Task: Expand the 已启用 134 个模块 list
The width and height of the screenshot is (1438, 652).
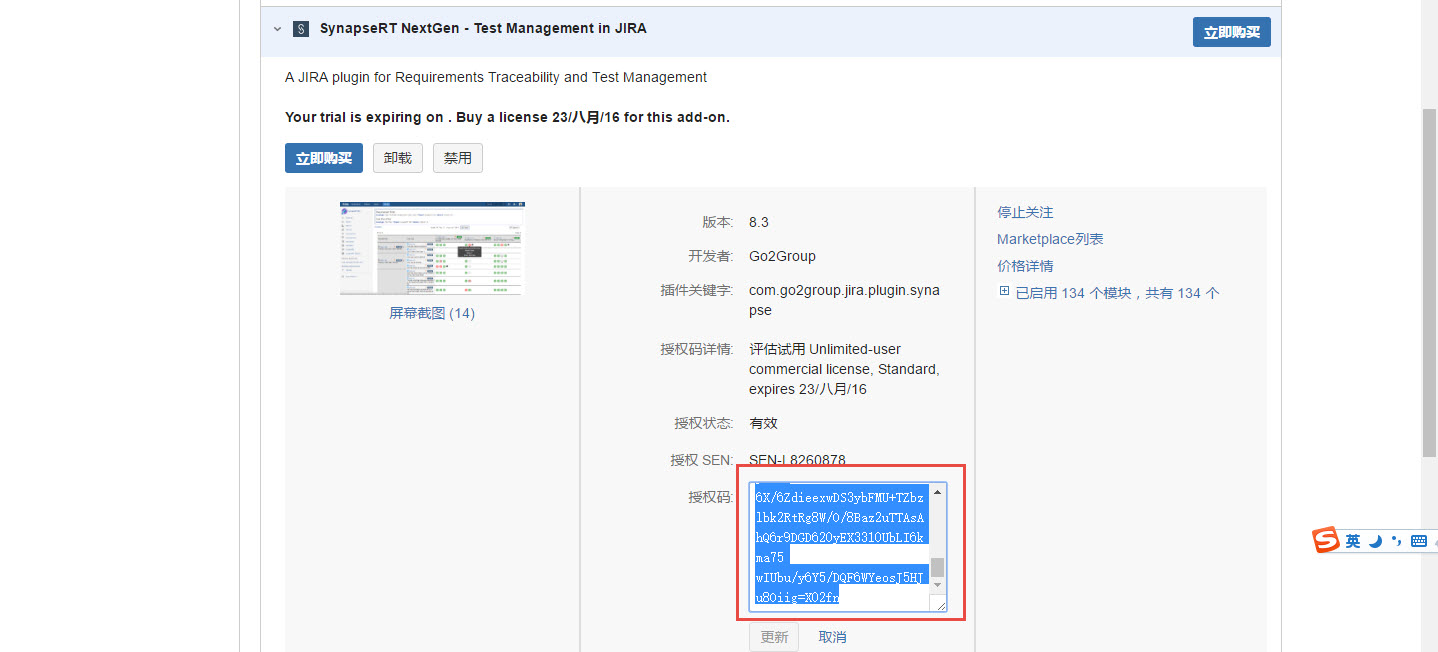Action: (x=1005, y=292)
